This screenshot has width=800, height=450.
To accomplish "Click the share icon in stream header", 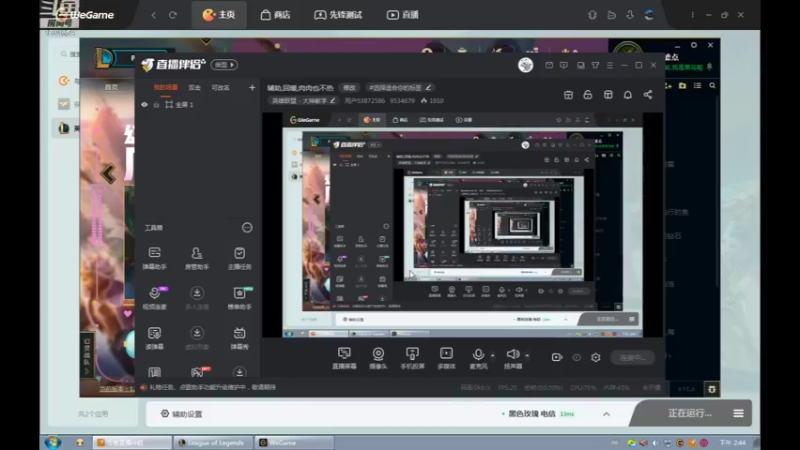I will pyautogui.click(x=647, y=94).
